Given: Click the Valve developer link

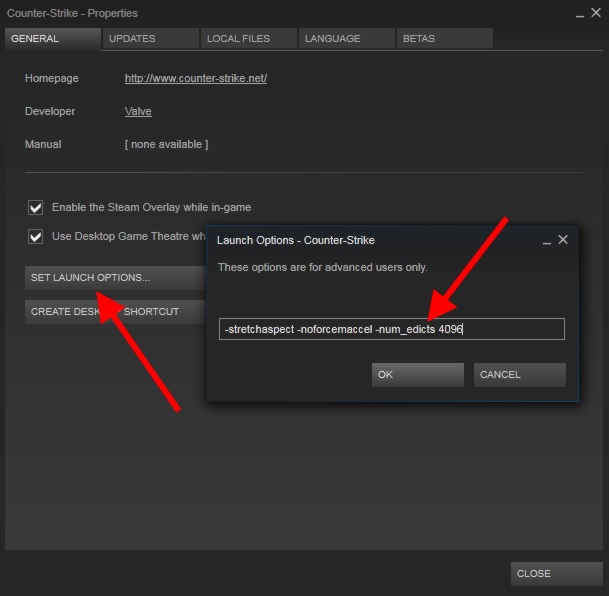Looking at the screenshot, I should tap(138, 111).
